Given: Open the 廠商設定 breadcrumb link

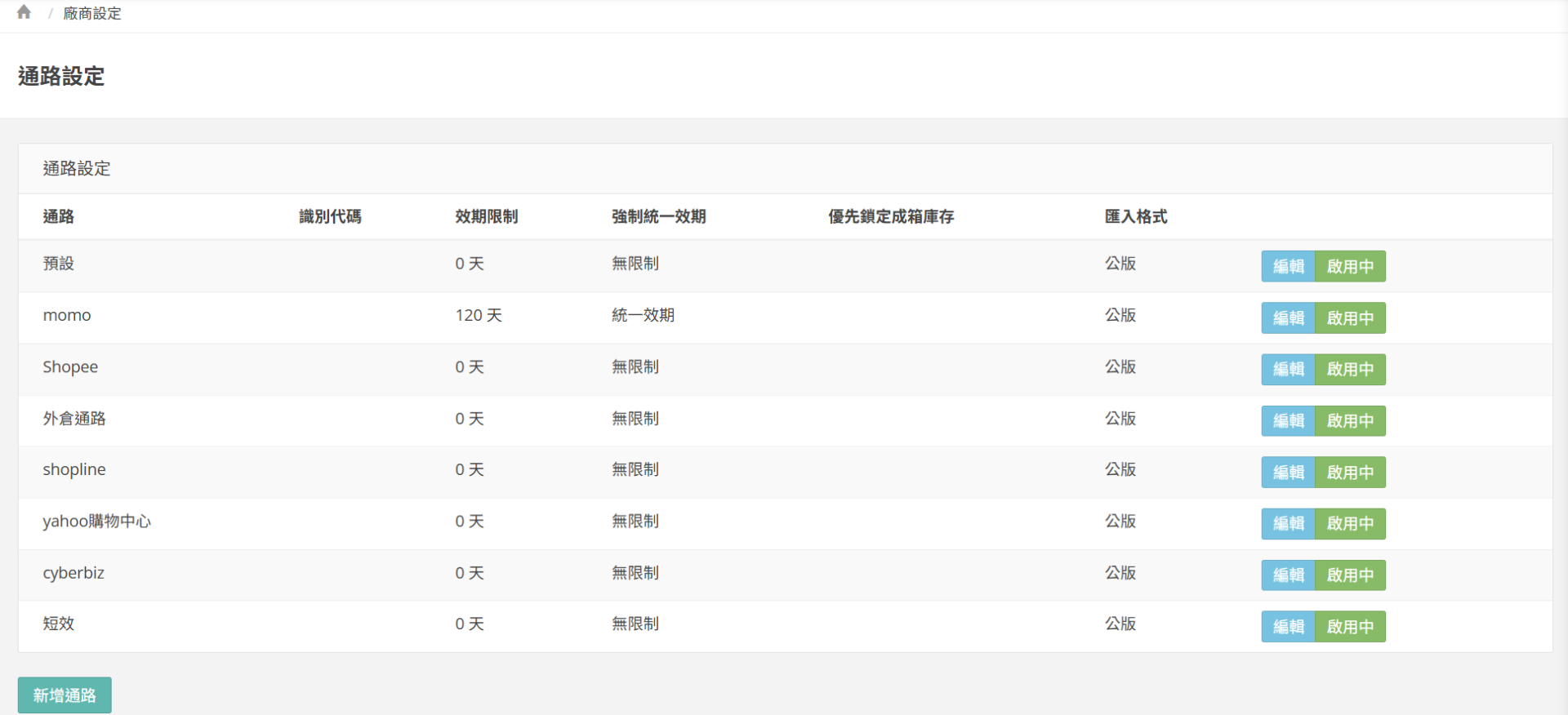Looking at the screenshot, I should tap(92, 14).
